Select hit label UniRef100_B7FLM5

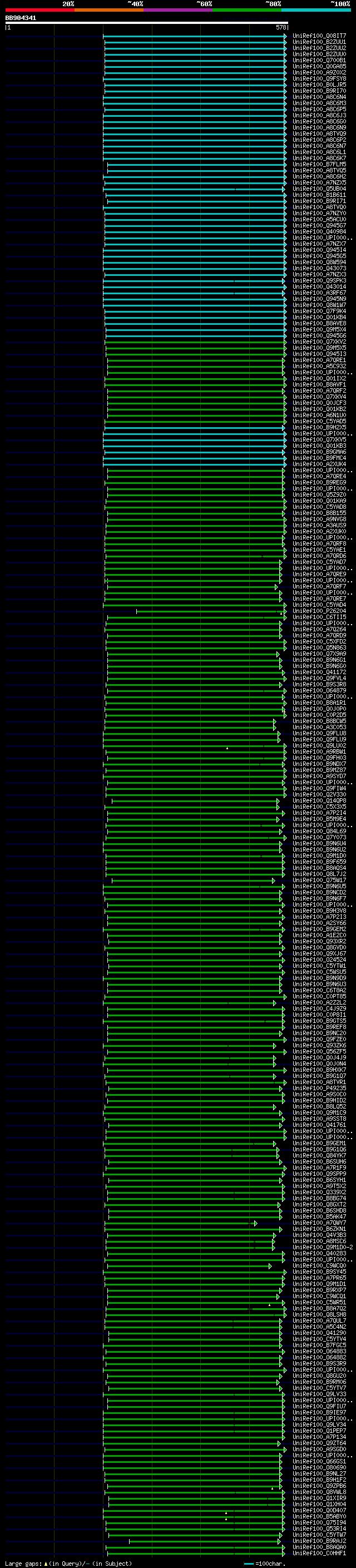coord(319,164)
